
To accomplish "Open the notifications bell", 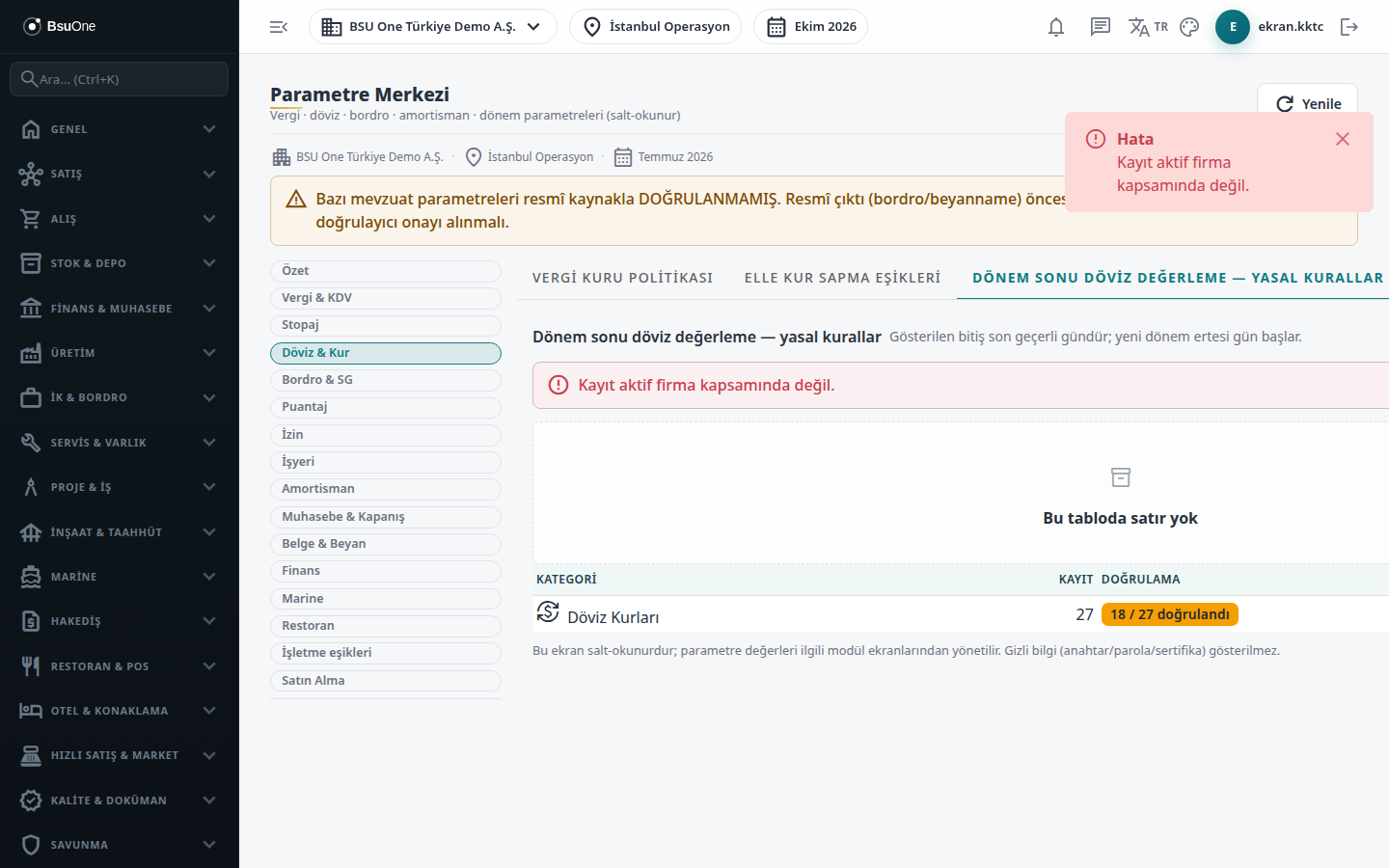I will pos(1056,27).
